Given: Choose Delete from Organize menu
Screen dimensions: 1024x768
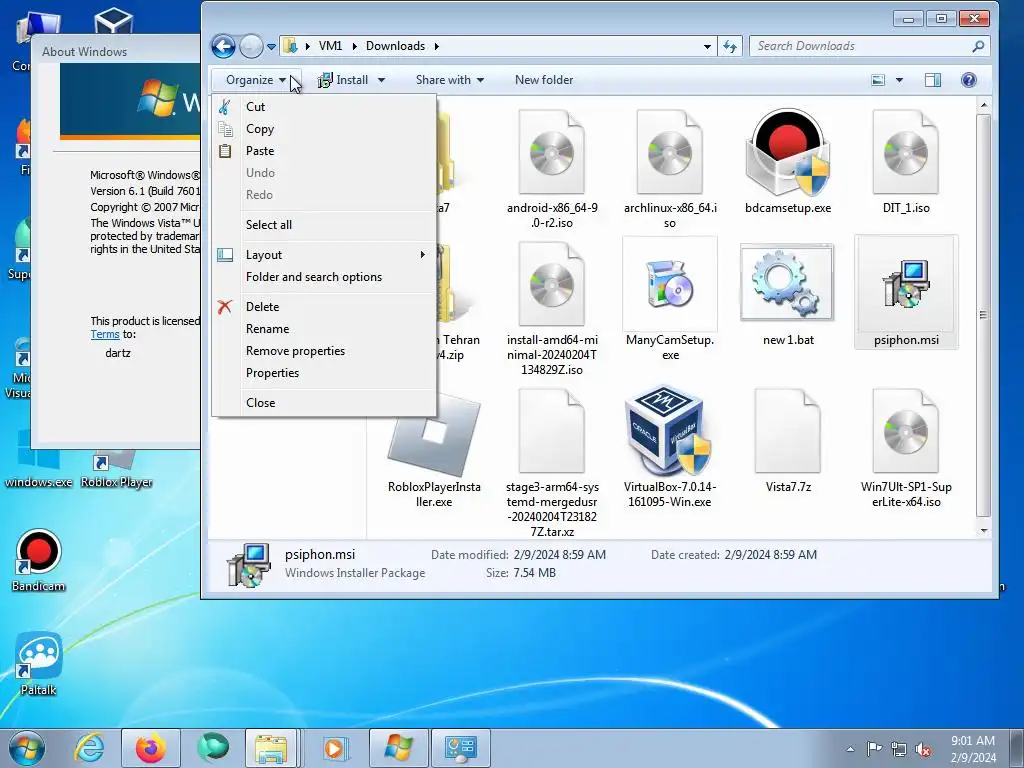Looking at the screenshot, I should [x=325, y=307].
